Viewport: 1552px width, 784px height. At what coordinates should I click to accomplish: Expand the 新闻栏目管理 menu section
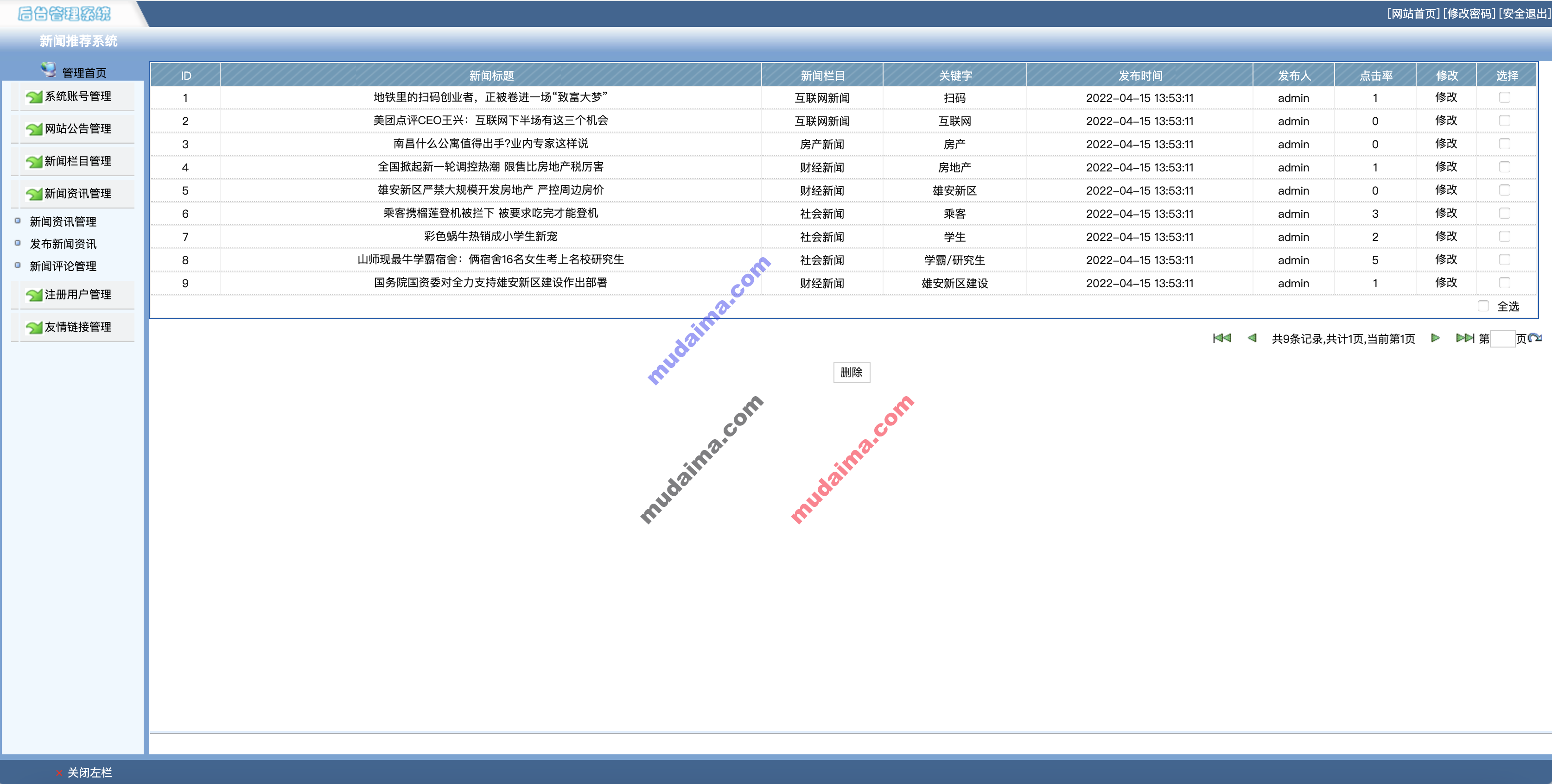click(78, 161)
